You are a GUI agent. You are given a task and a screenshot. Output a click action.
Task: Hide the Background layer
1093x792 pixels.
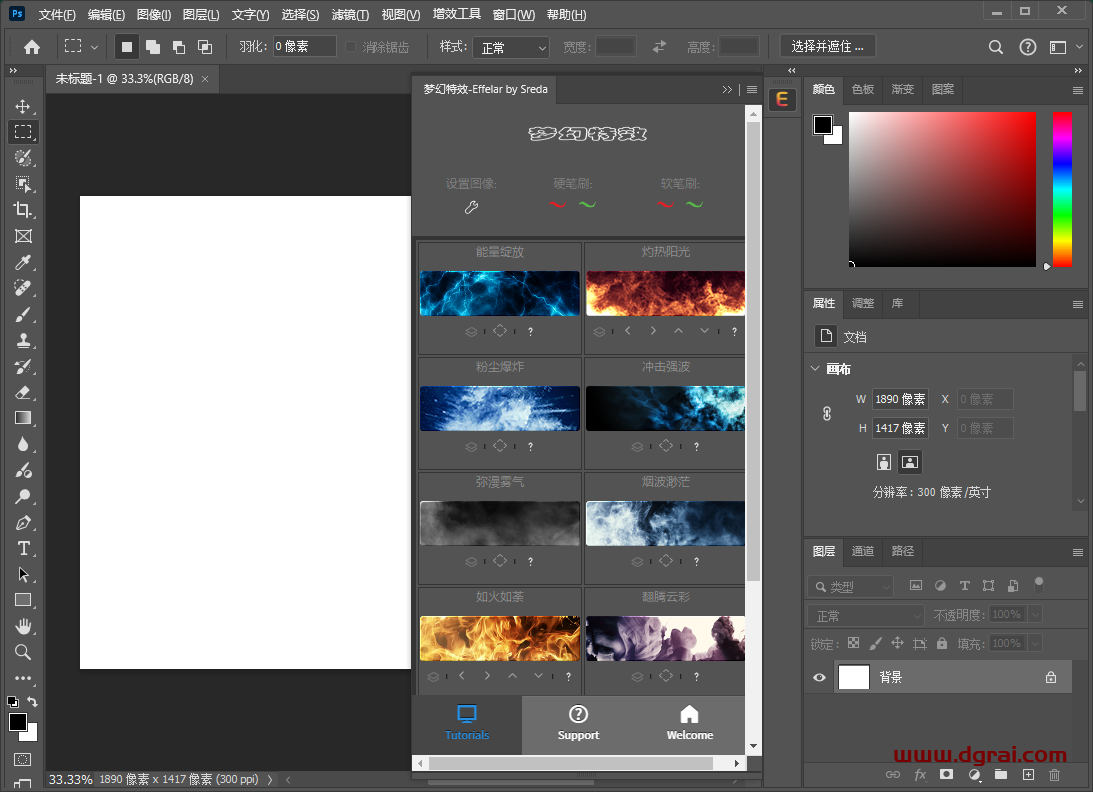(x=818, y=677)
